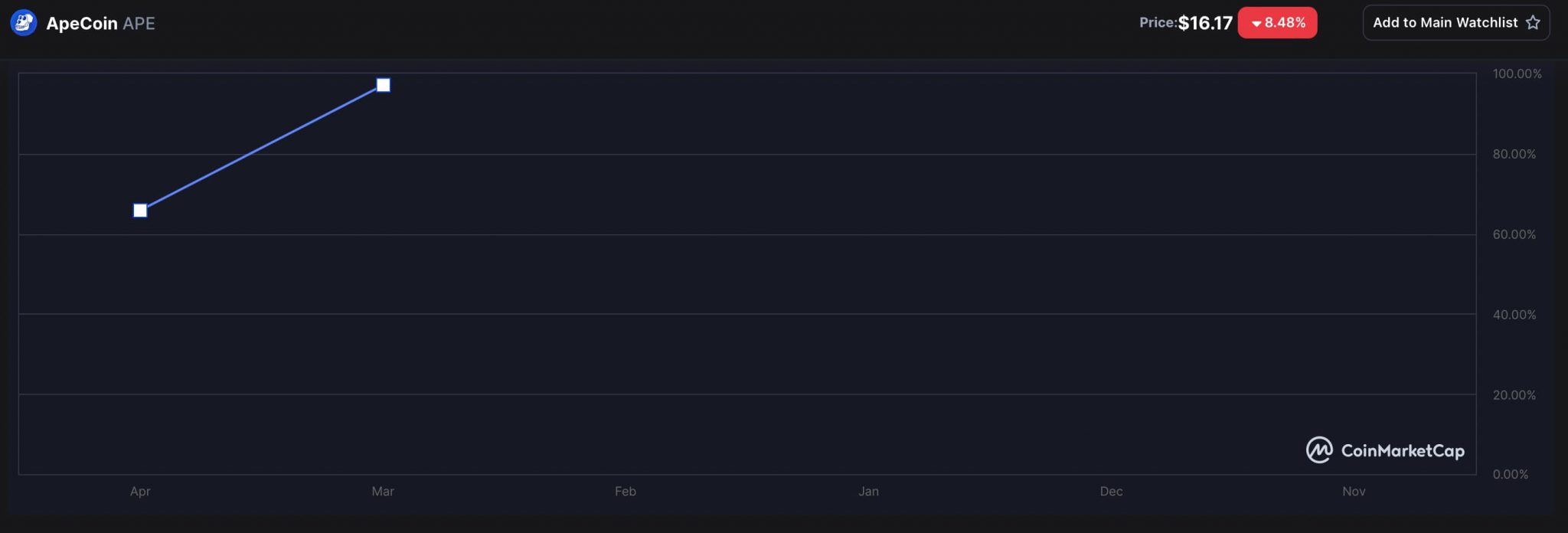
Task: Click the red downward arrow inside price badge
Action: 1256,24
